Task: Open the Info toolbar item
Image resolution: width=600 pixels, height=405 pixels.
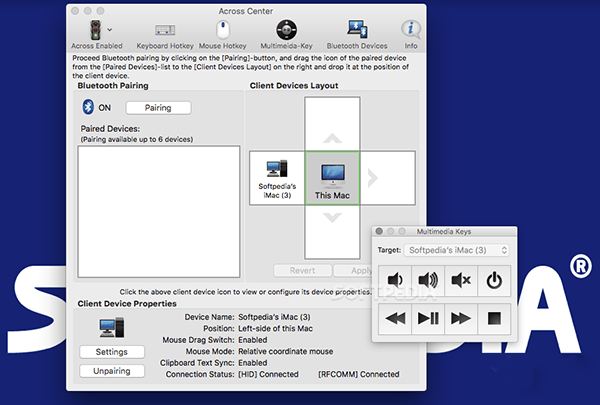Action: 411,35
